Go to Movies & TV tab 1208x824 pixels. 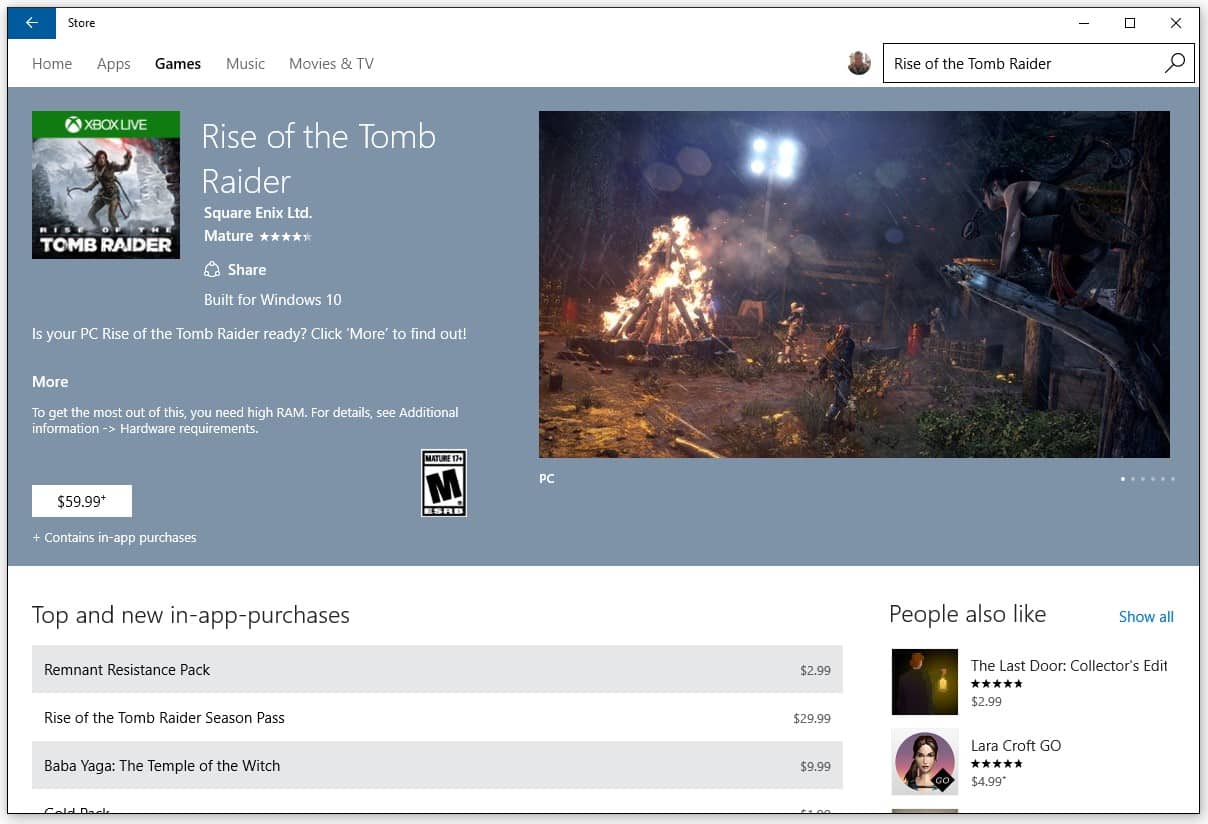tap(331, 63)
